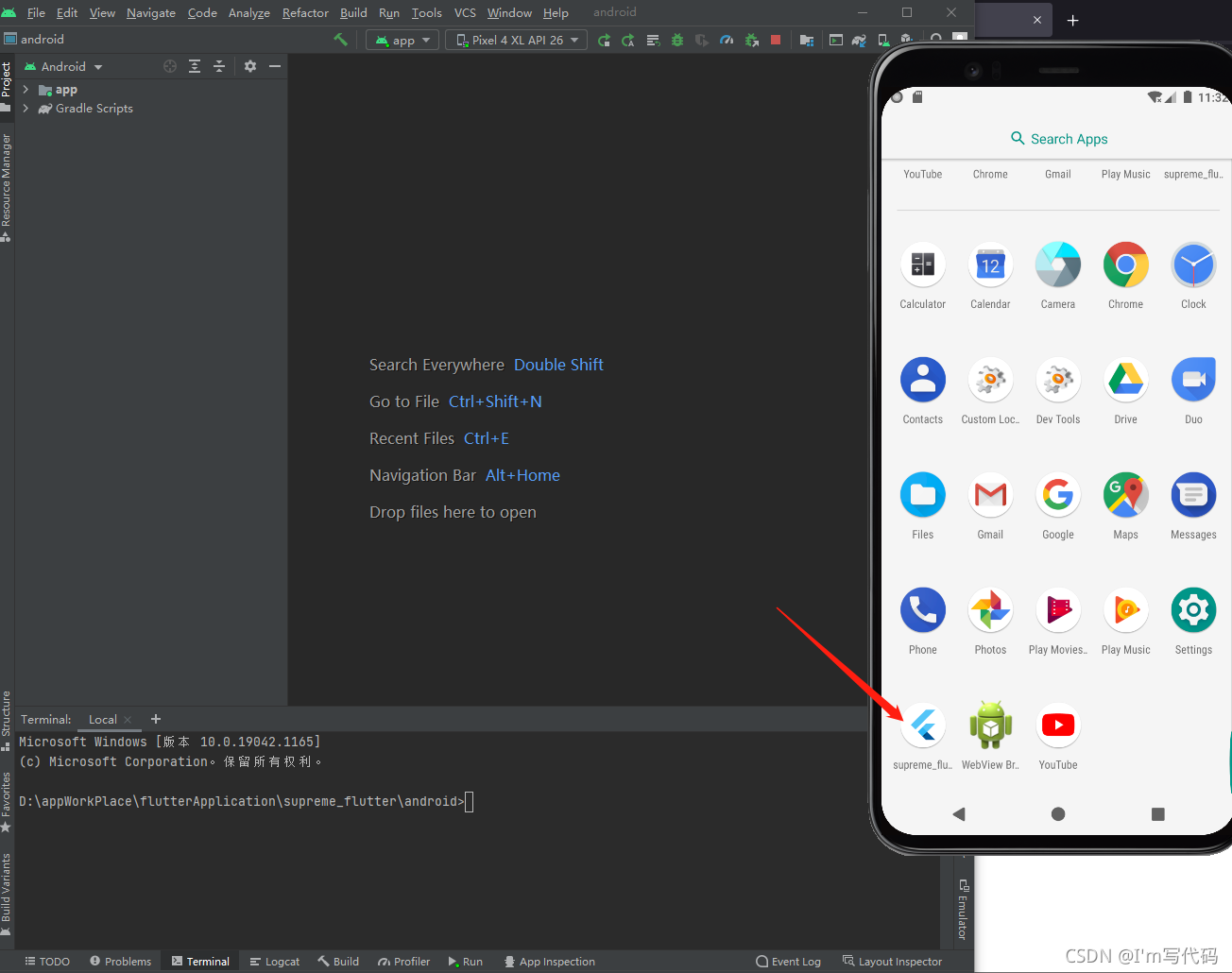
Task: Close the tab in the browser window
Action: (1036, 20)
